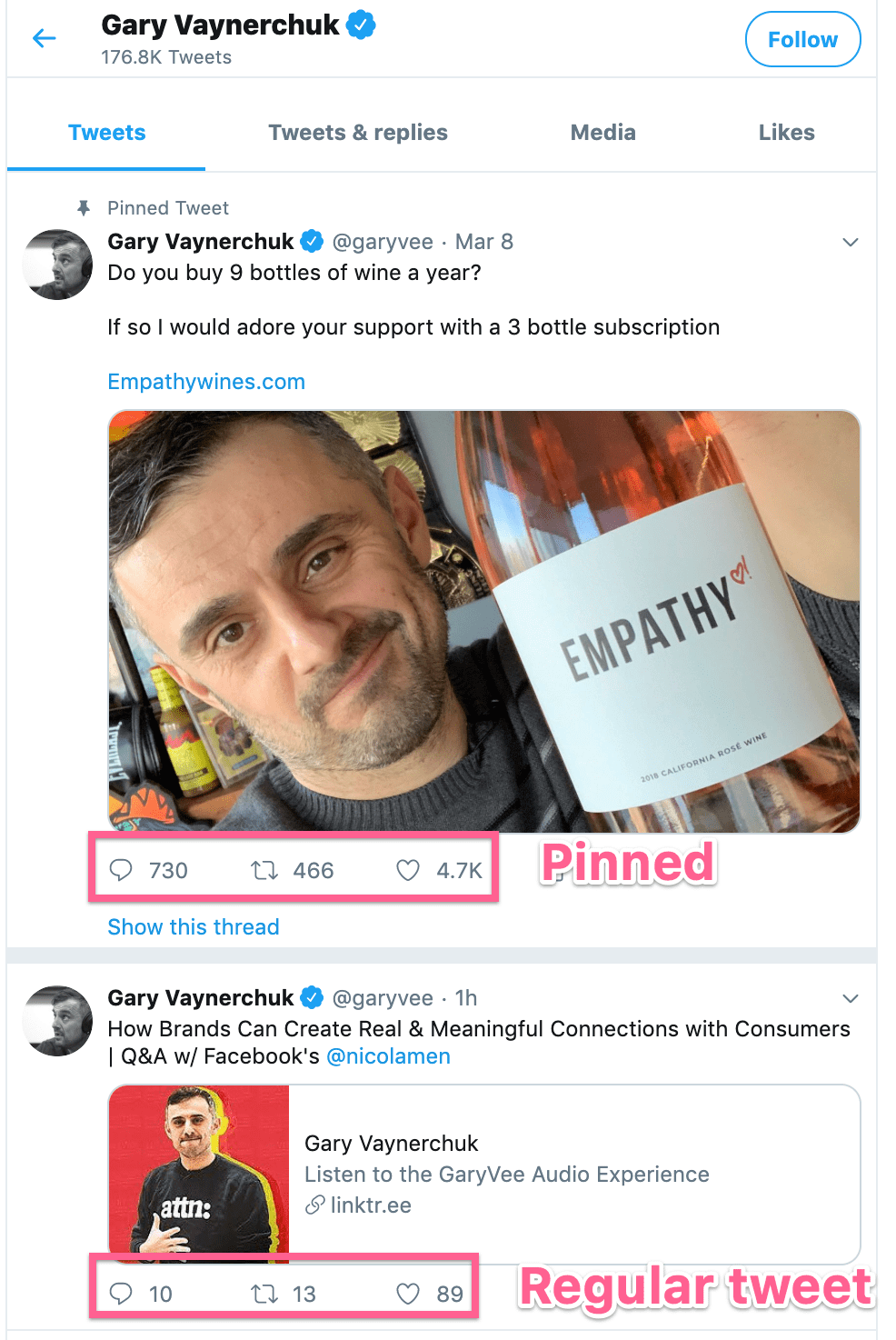Click the verified badge beside header name
Viewport: 896px width, 1340px height.
pos(362,25)
